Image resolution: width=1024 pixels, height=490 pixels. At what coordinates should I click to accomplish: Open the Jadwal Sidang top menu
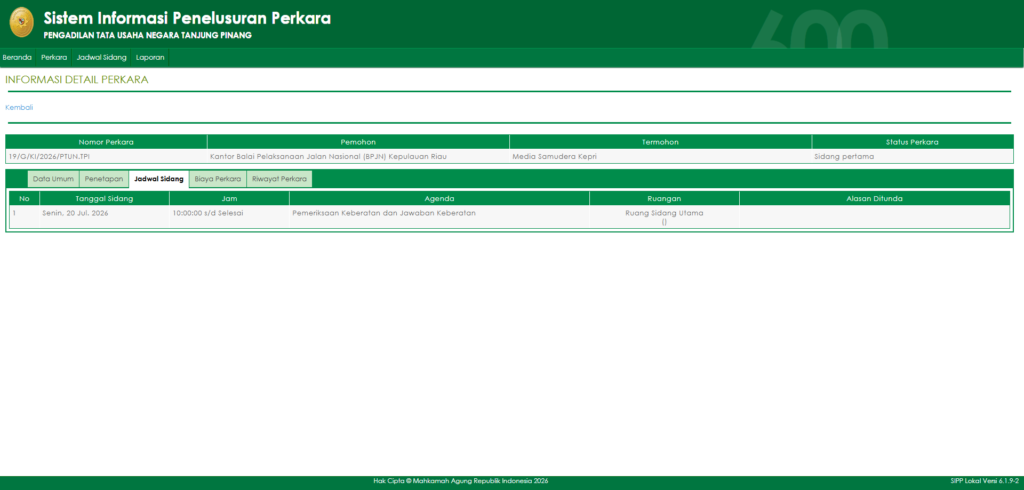click(x=101, y=57)
